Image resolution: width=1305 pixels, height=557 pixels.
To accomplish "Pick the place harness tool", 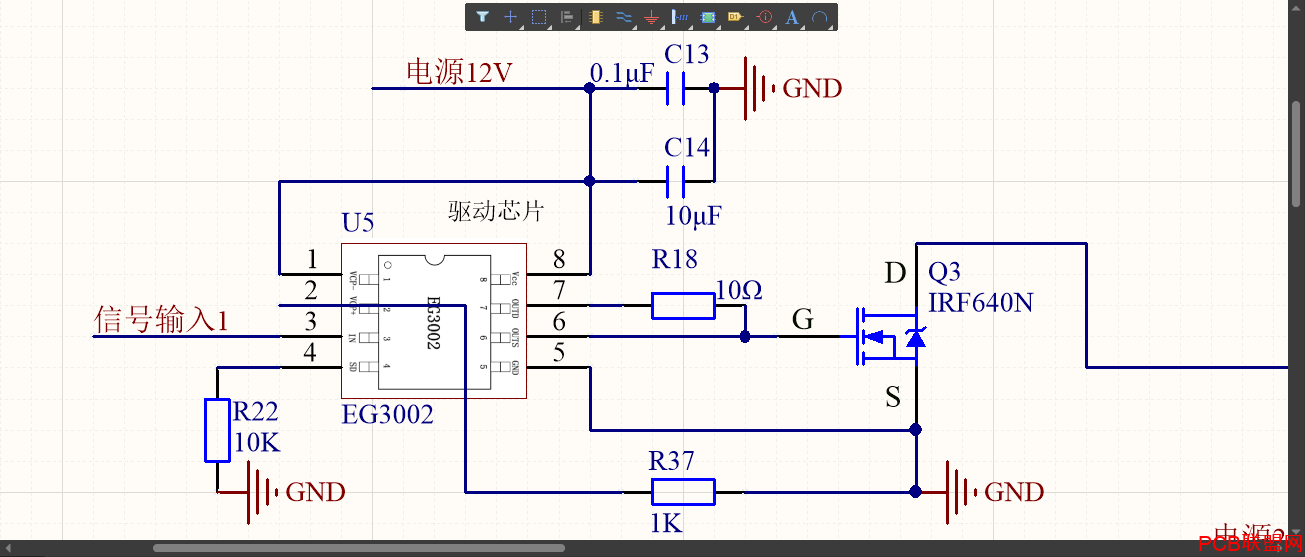I will point(680,17).
